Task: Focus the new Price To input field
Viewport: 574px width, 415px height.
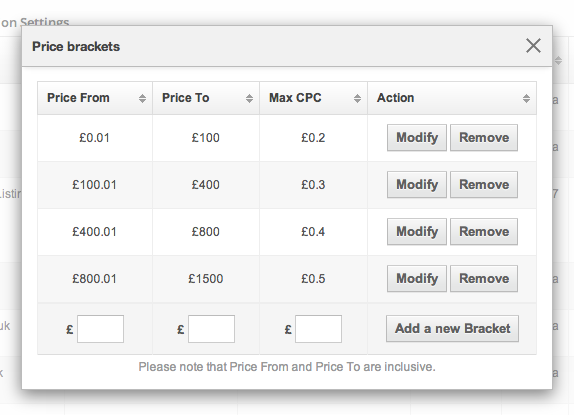Action: point(211,329)
